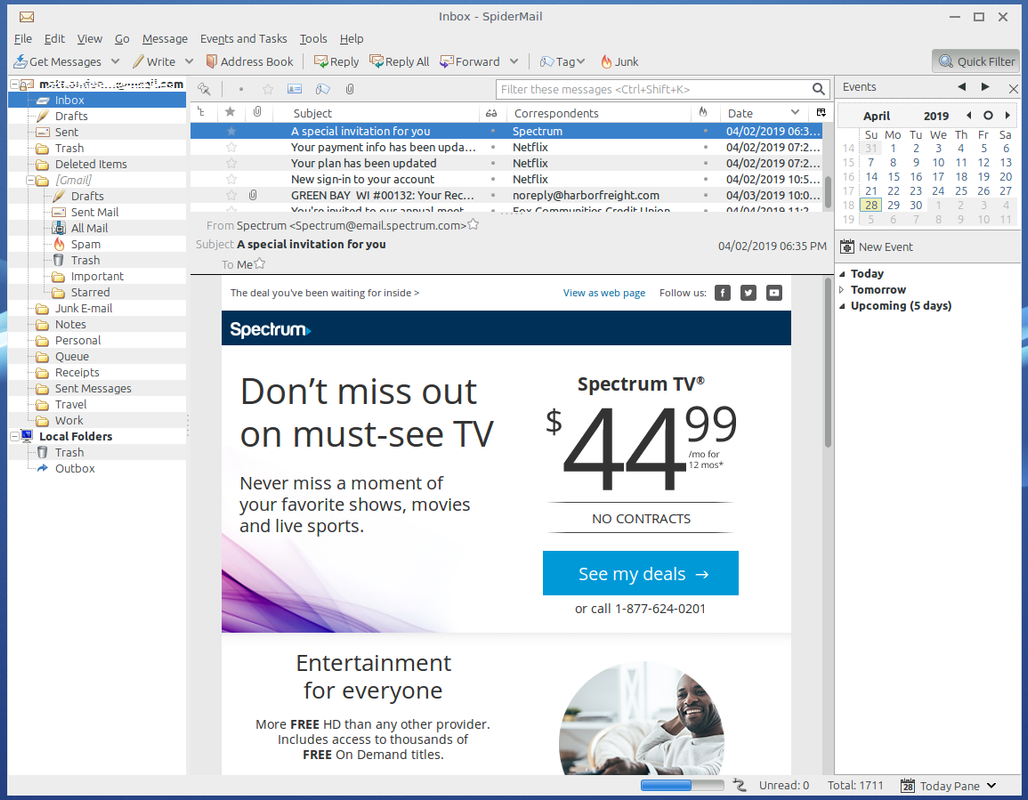Go to next month in mini calendar
This screenshot has height=800, width=1028.
pos(1008,115)
